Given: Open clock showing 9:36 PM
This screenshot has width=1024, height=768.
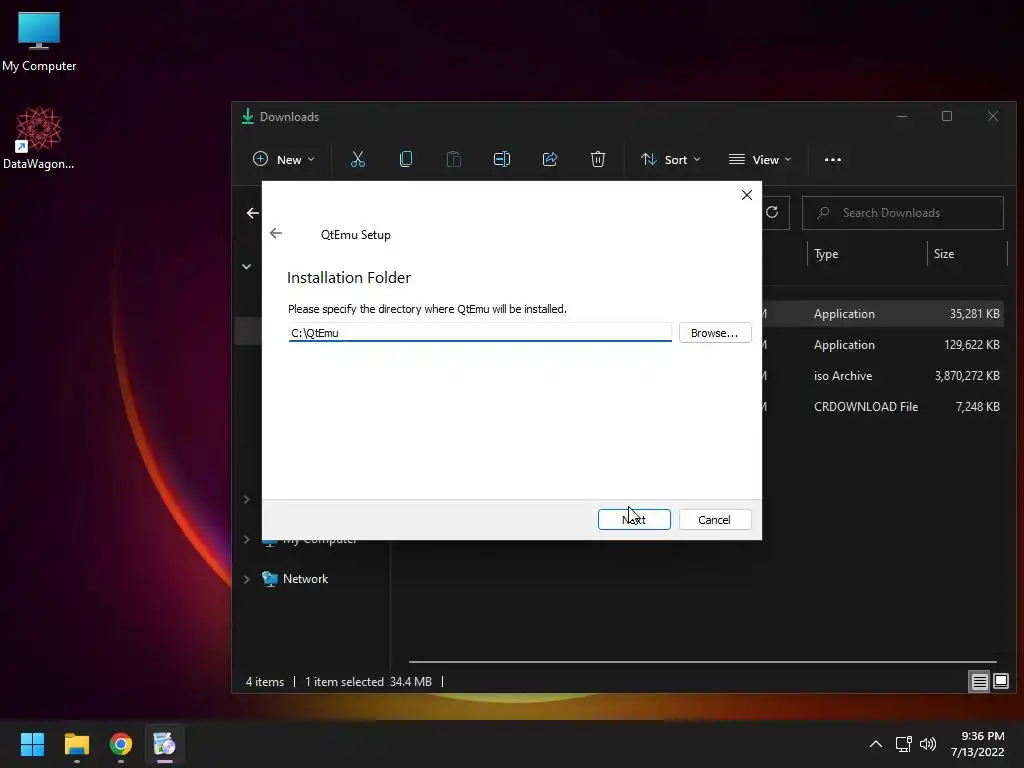Looking at the screenshot, I should click(978, 744).
